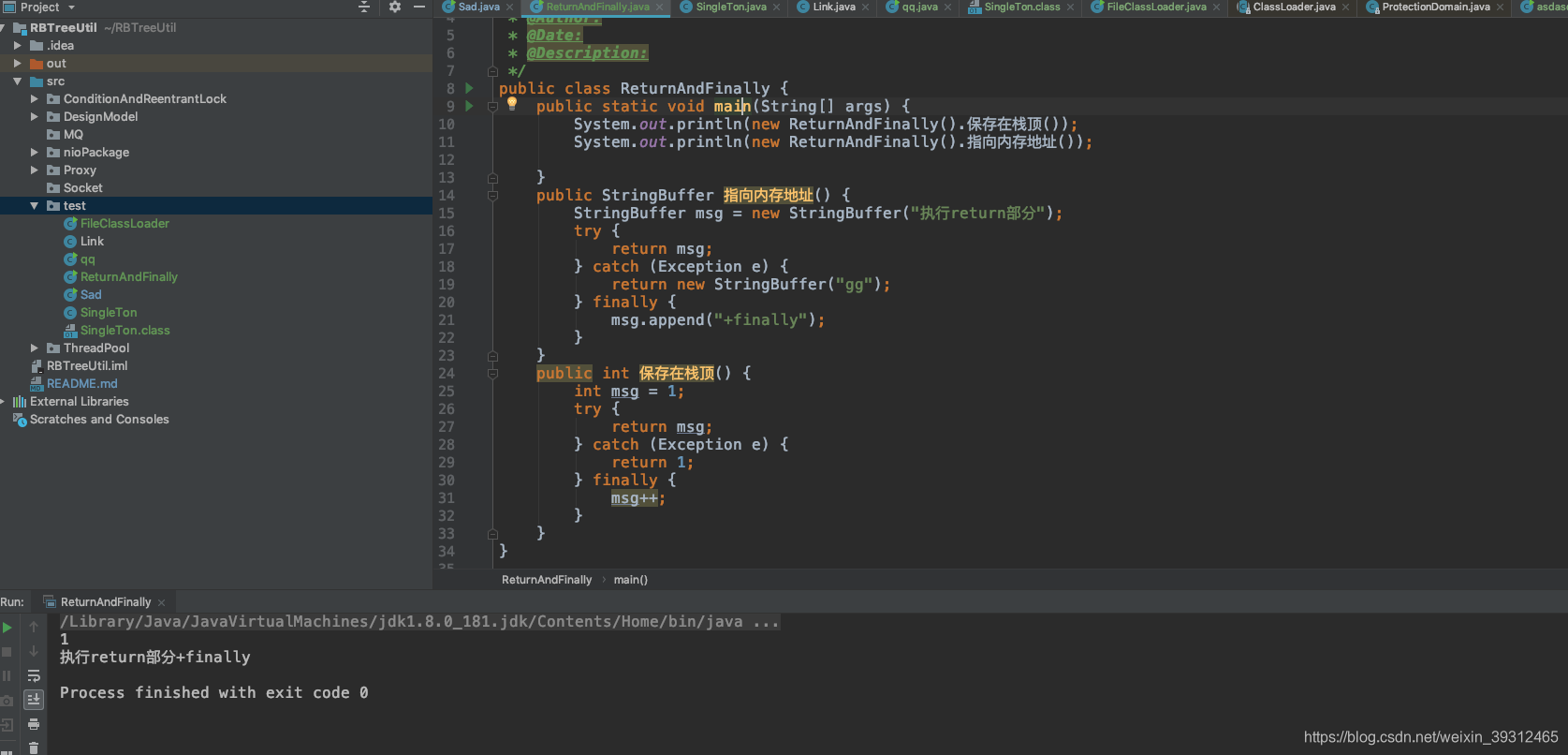Click the External Libraries icon
The width and height of the screenshot is (1568, 755).
20,402
